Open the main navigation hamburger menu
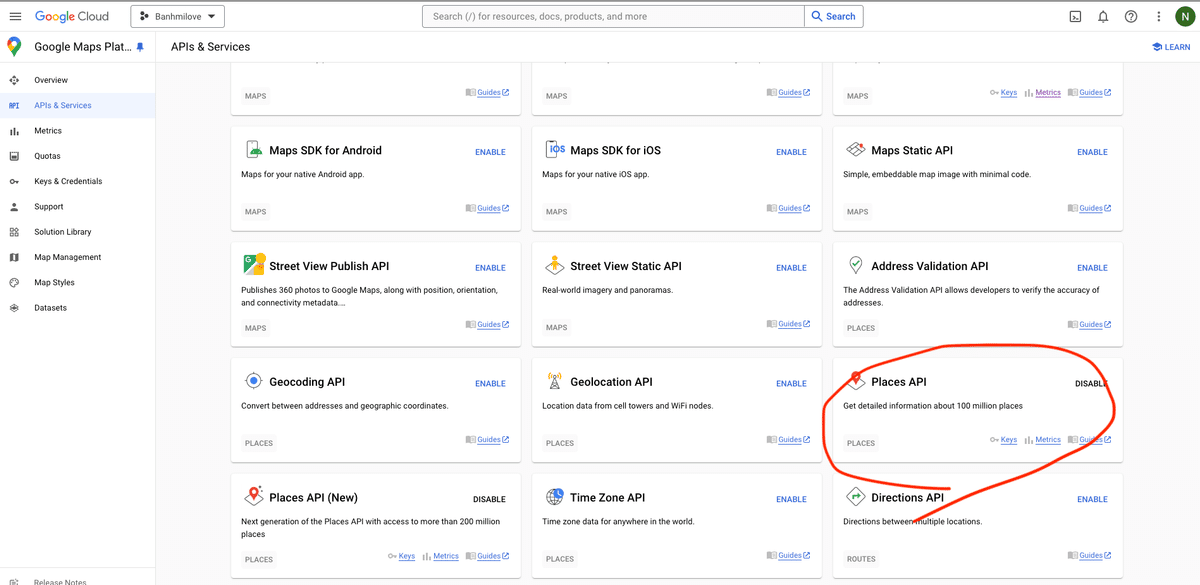Viewport: 1200px width, 585px height. pyautogui.click(x=15, y=16)
